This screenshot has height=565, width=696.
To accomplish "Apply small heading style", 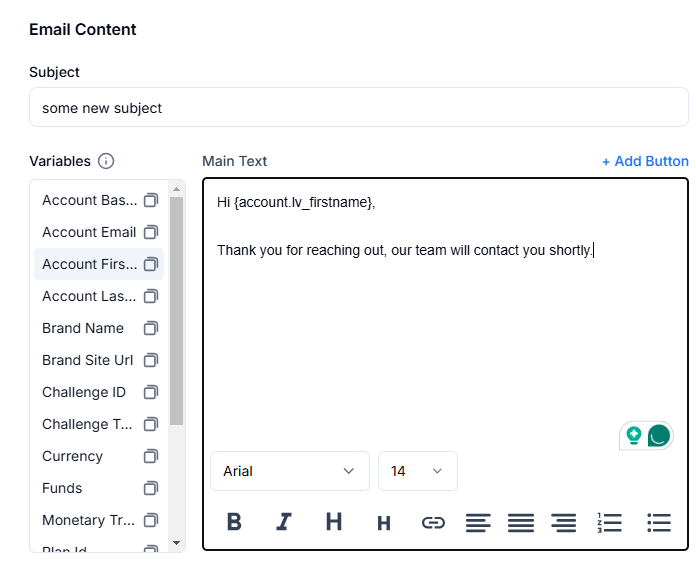I will [384, 523].
